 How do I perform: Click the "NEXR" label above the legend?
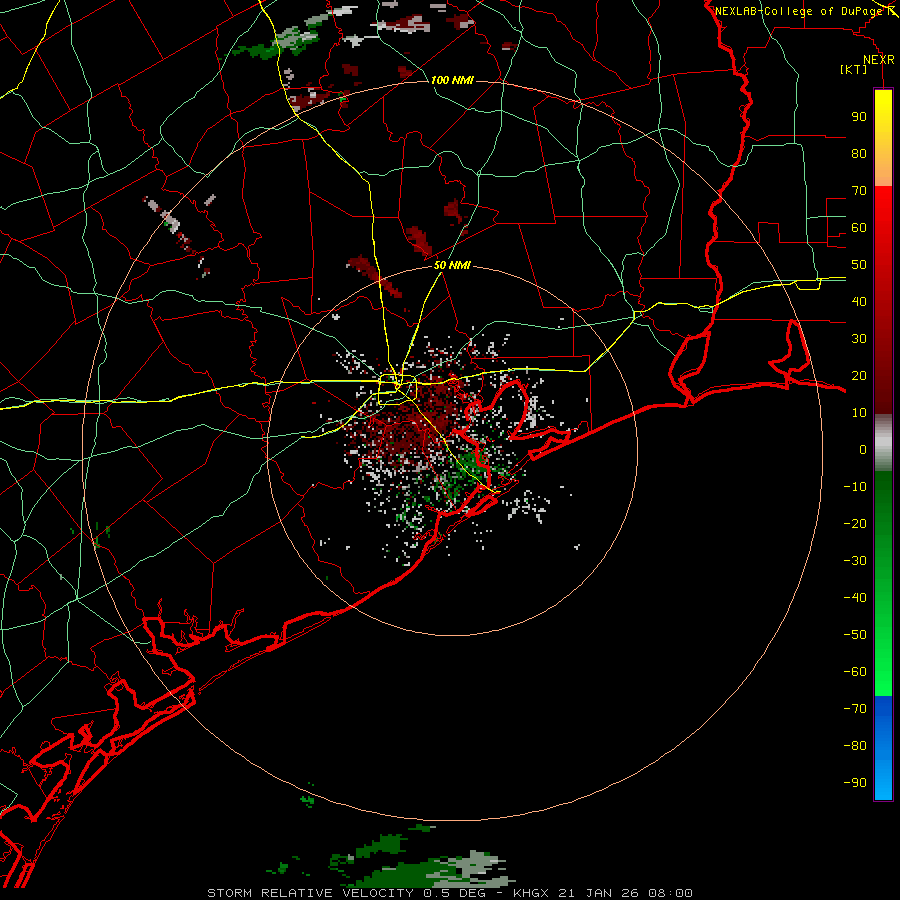(x=879, y=60)
